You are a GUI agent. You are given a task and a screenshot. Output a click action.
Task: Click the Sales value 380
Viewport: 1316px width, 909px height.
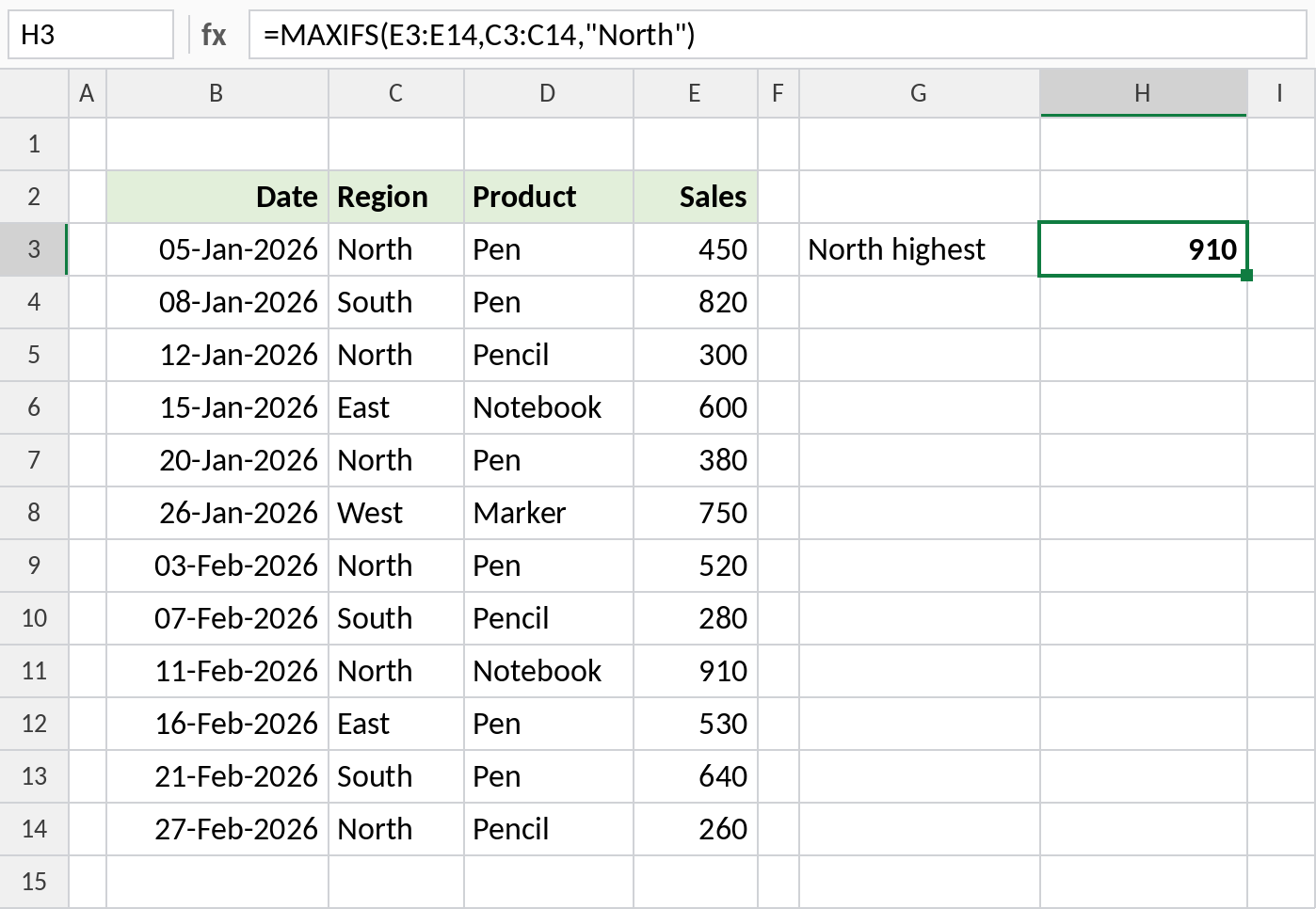(x=696, y=460)
